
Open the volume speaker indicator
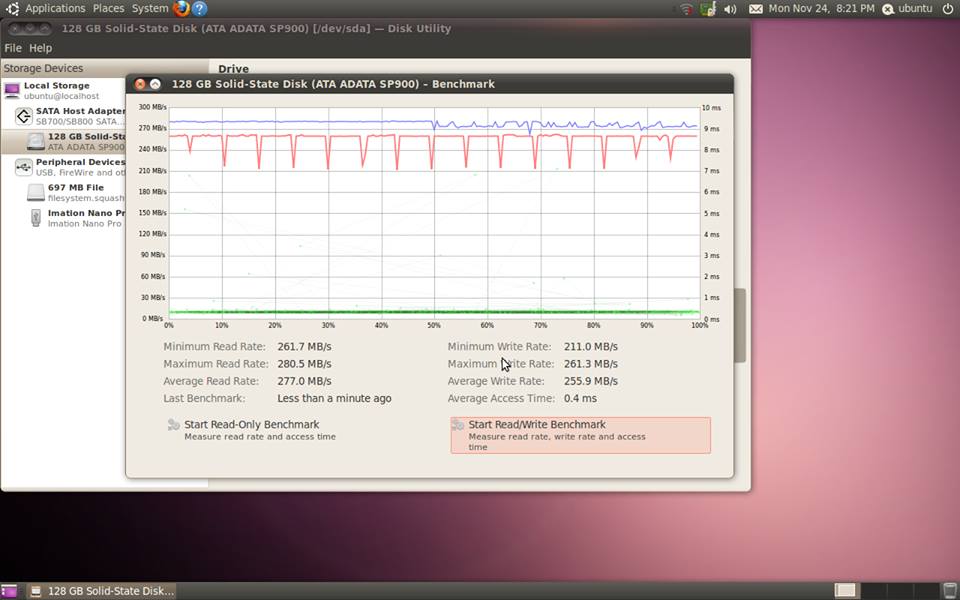click(730, 9)
